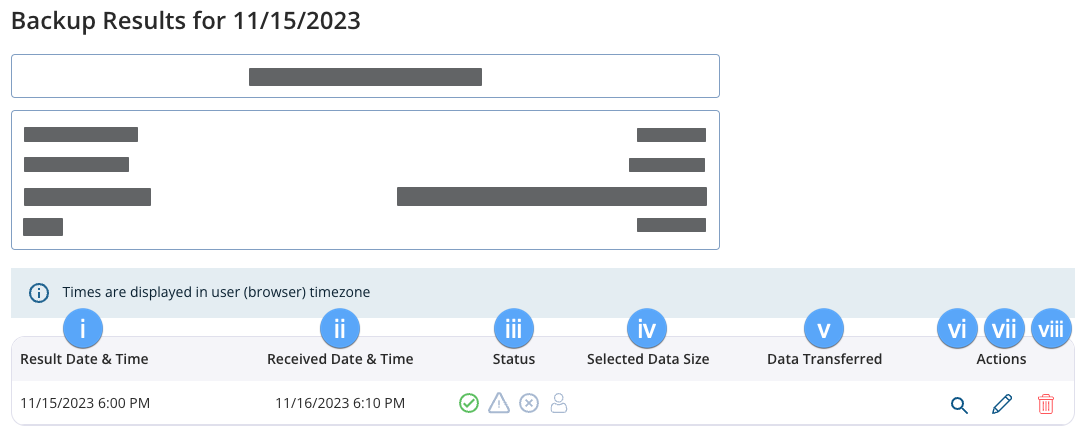1086x434 pixels.
Task: Click annotation marker iv
Action: (x=647, y=329)
